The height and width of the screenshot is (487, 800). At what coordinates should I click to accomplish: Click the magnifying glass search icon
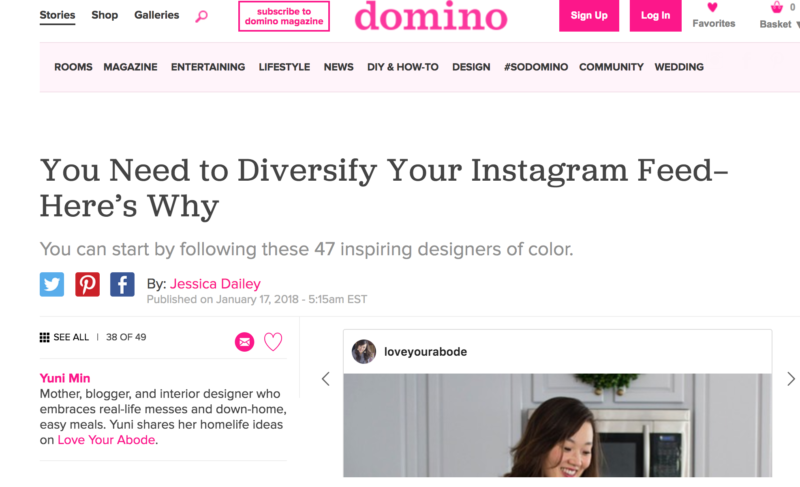click(x=201, y=16)
